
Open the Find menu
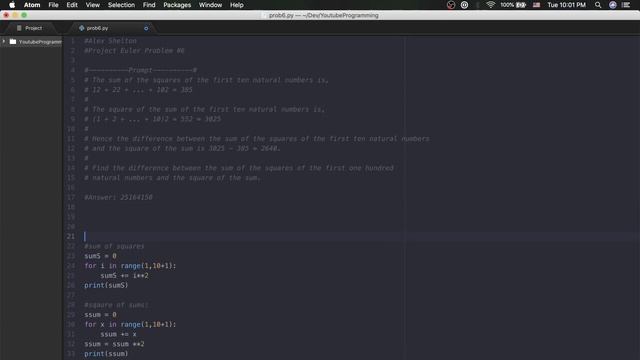coord(149,5)
